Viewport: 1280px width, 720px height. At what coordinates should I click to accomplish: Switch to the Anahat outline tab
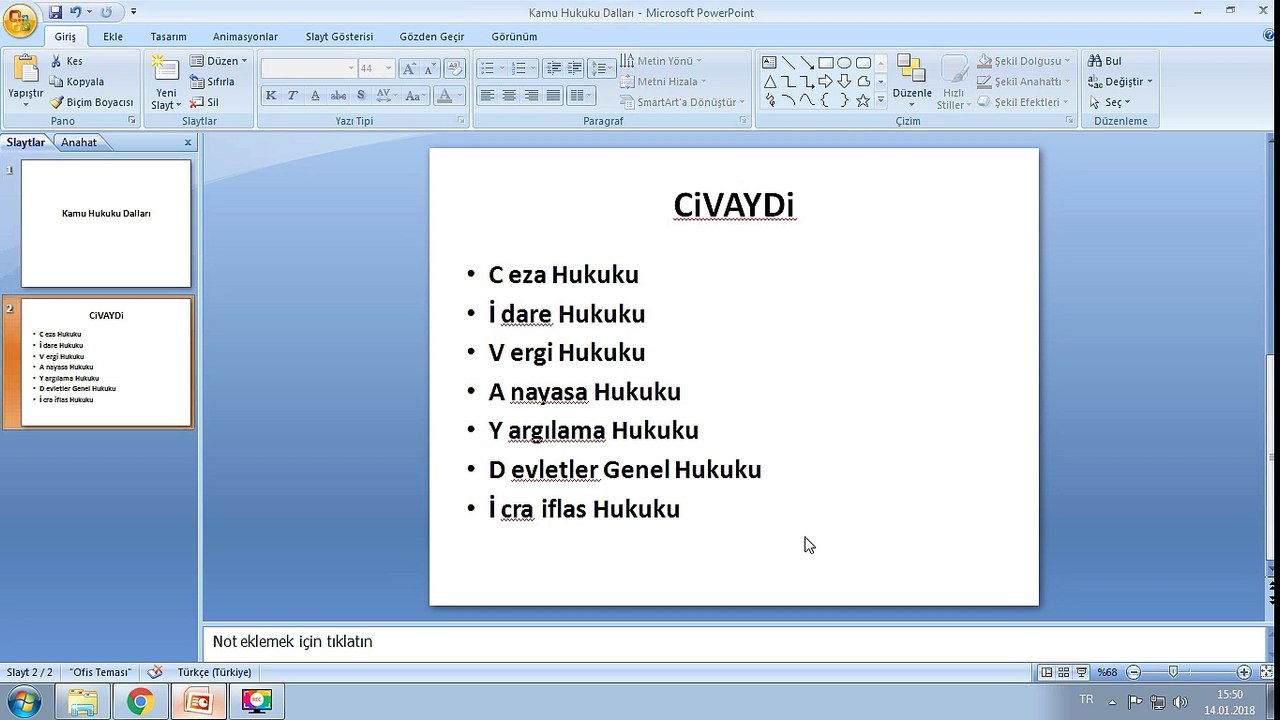(x=79, y=142)
